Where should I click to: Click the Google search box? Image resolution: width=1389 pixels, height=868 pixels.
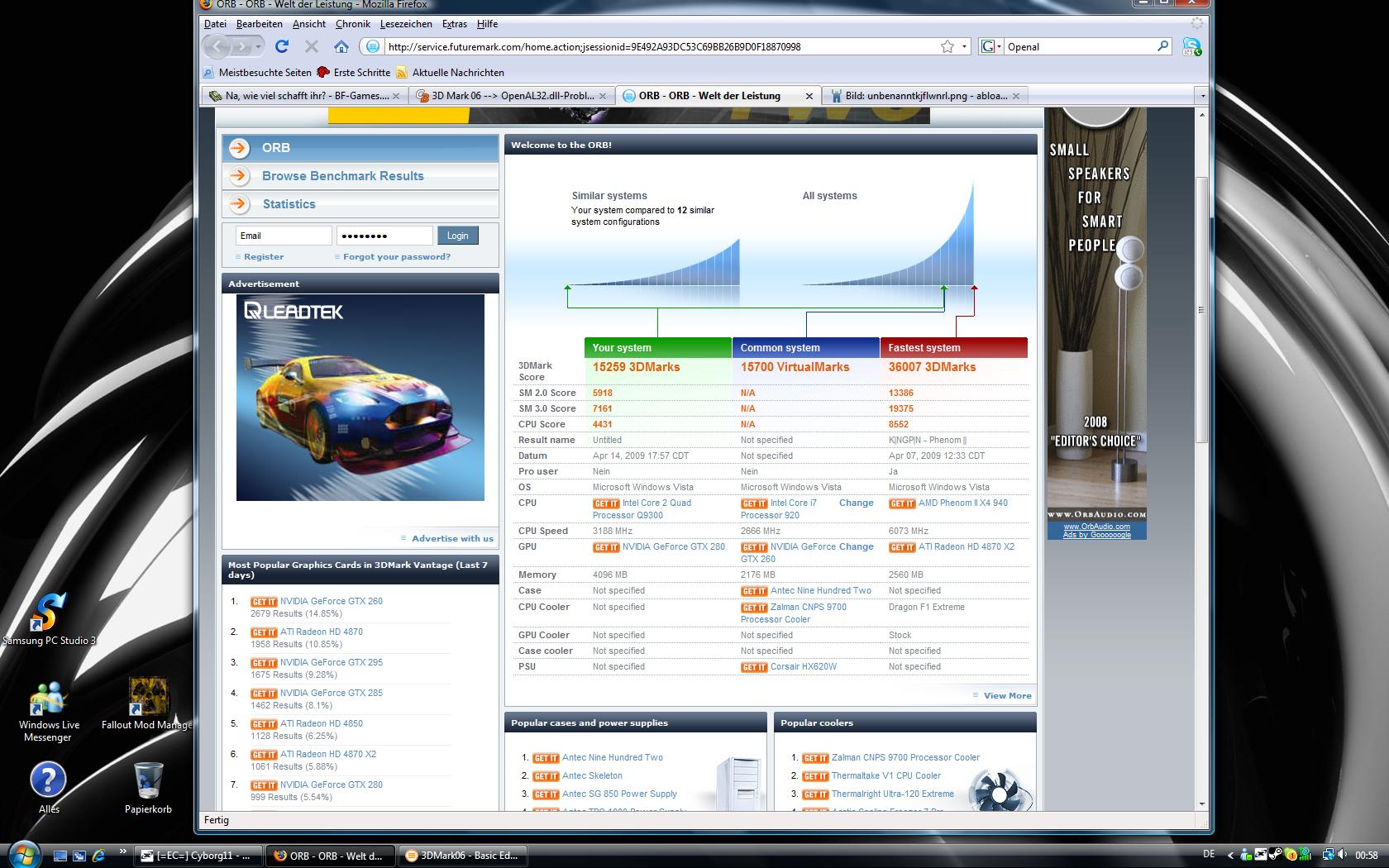[x=1079, y=46]
